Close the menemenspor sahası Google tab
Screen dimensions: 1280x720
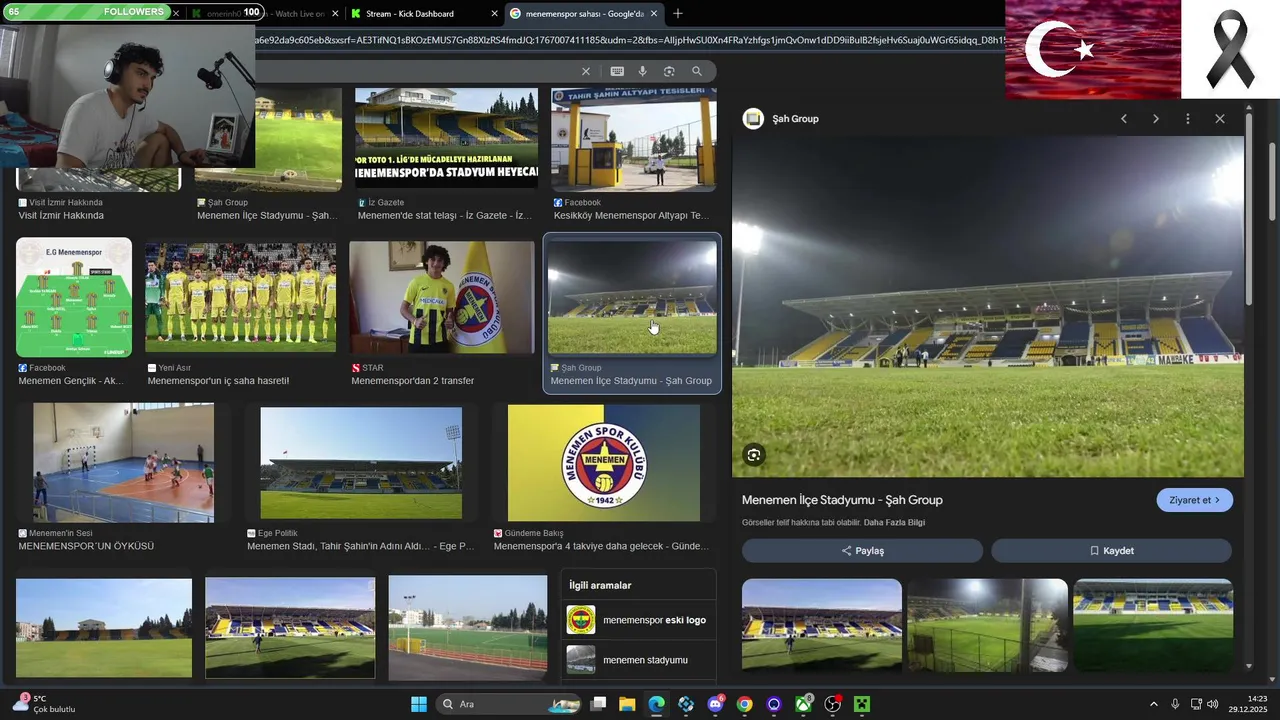654,14
